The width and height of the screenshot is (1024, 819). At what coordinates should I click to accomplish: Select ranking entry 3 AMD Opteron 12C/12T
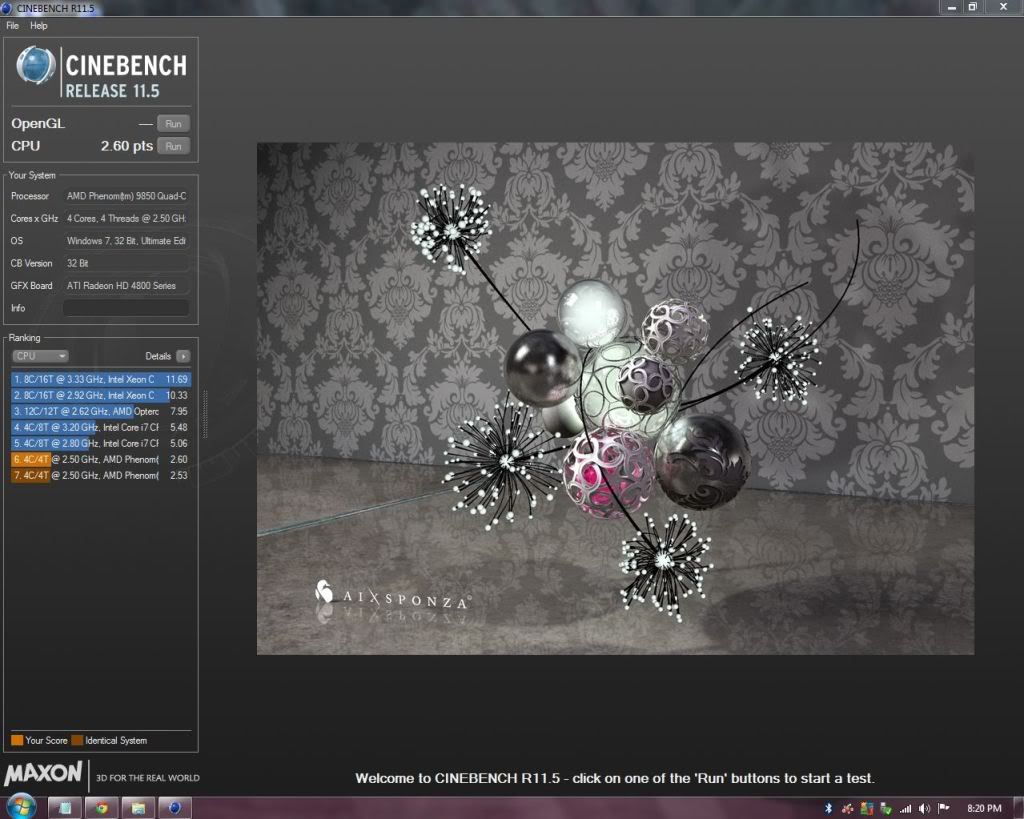pos(101,411)
